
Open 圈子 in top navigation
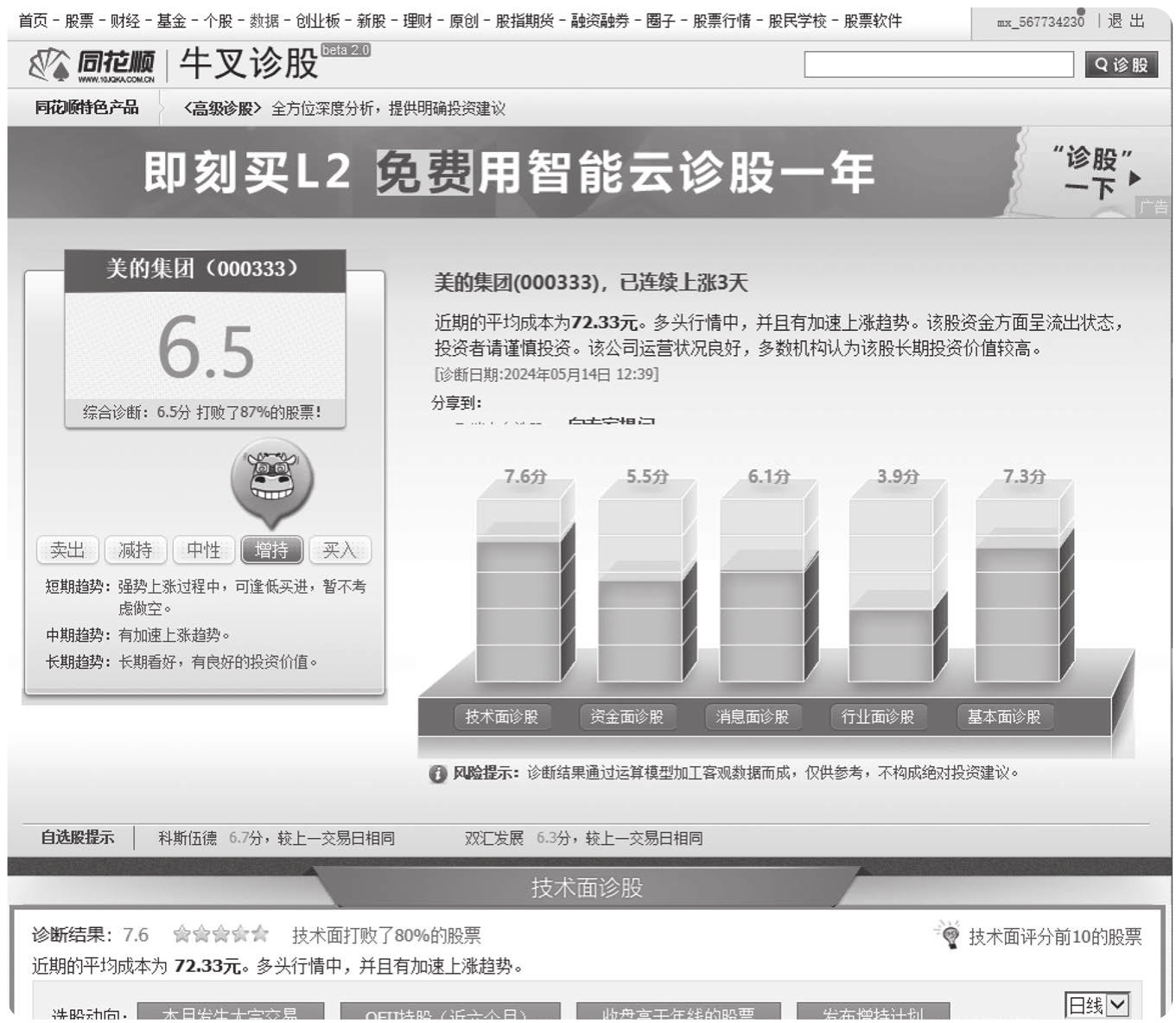tap(661, 21)
